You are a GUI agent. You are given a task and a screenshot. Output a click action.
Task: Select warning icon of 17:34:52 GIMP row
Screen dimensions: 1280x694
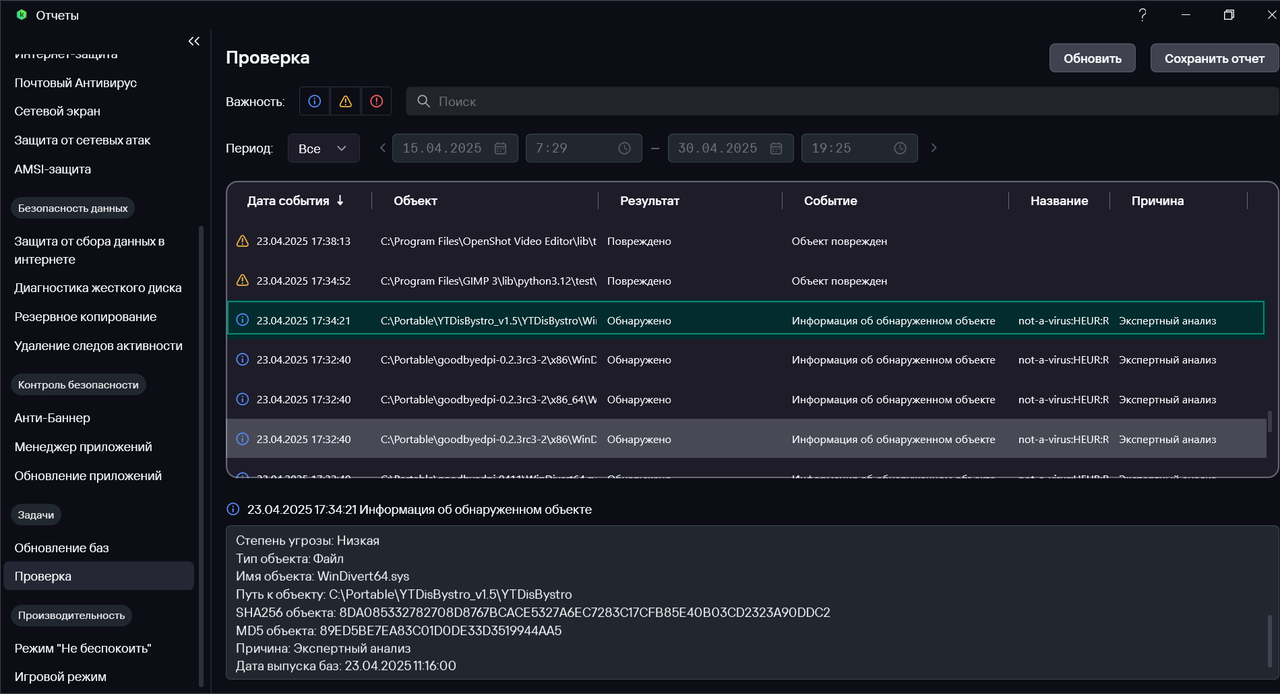(242, 281)
